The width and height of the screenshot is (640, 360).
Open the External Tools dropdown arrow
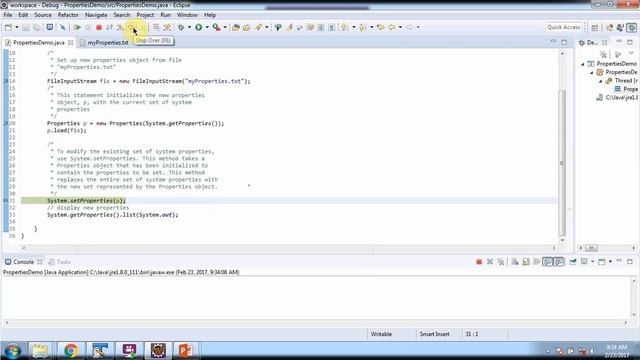(x=225, y=27)
